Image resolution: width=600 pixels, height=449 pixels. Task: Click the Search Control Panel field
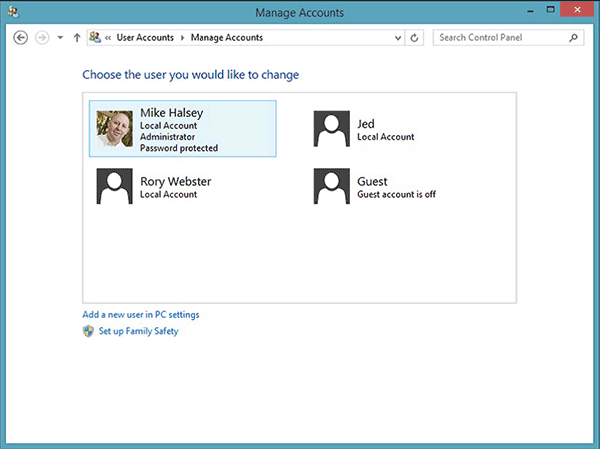500,38
